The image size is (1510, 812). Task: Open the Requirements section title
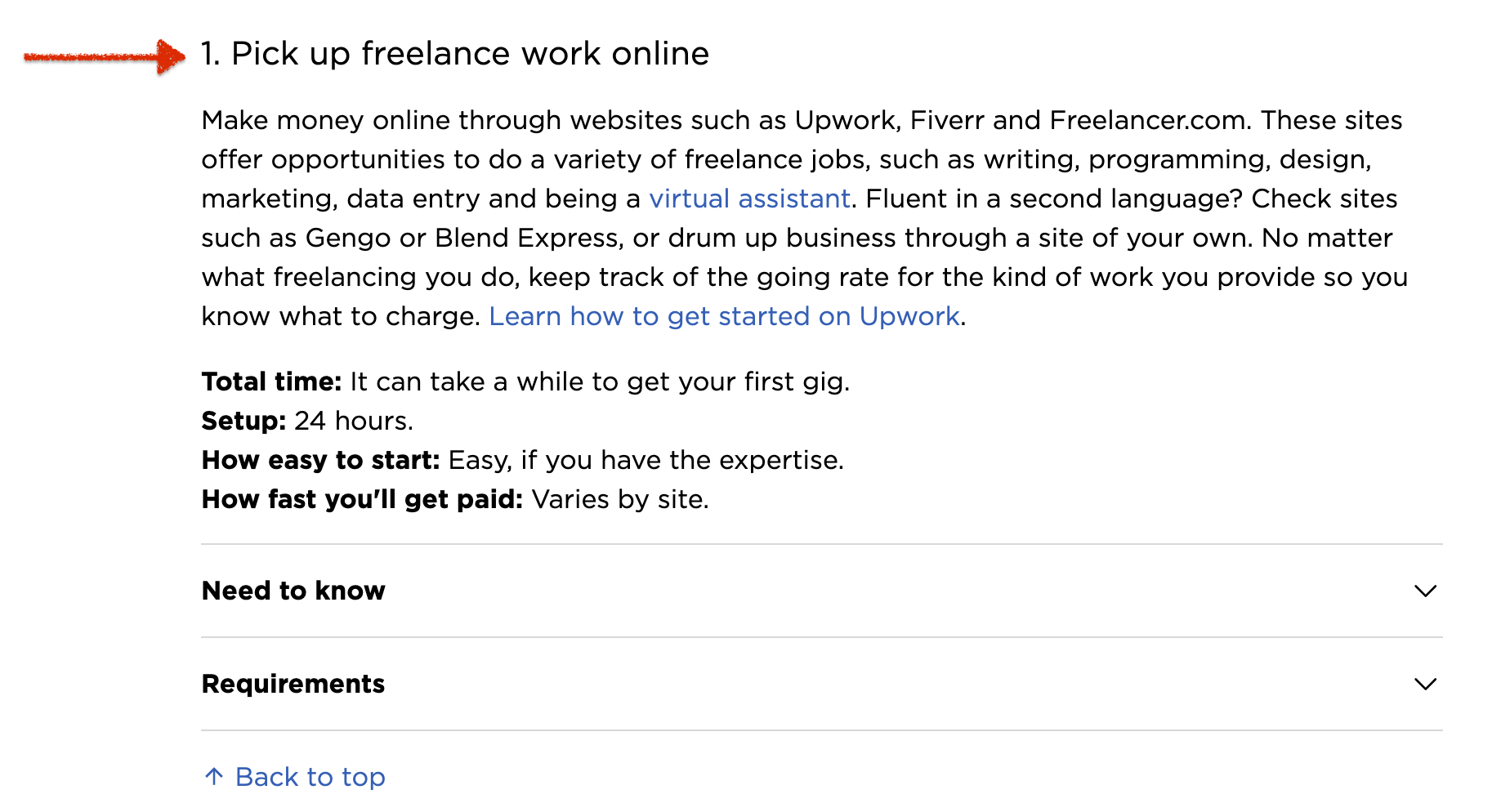click(293, 684)
